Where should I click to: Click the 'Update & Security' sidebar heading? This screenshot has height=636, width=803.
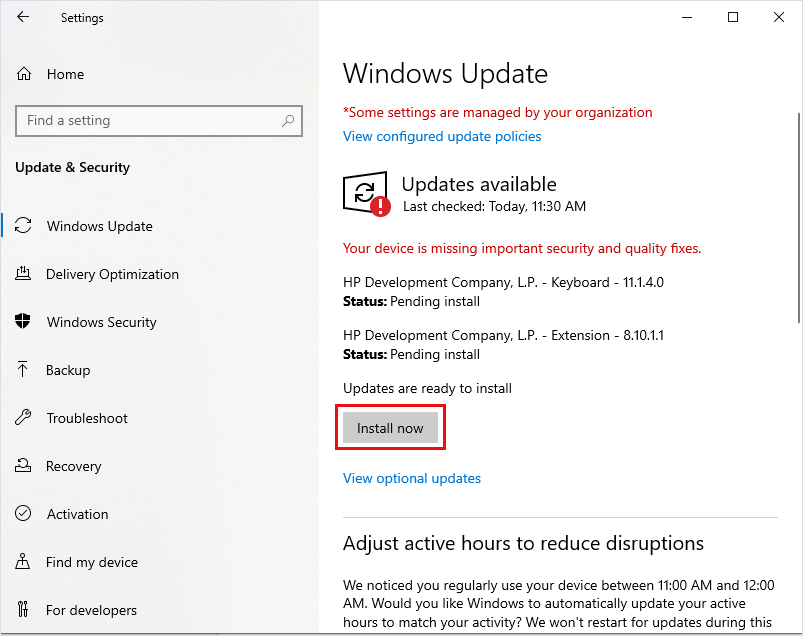point(72,167)
